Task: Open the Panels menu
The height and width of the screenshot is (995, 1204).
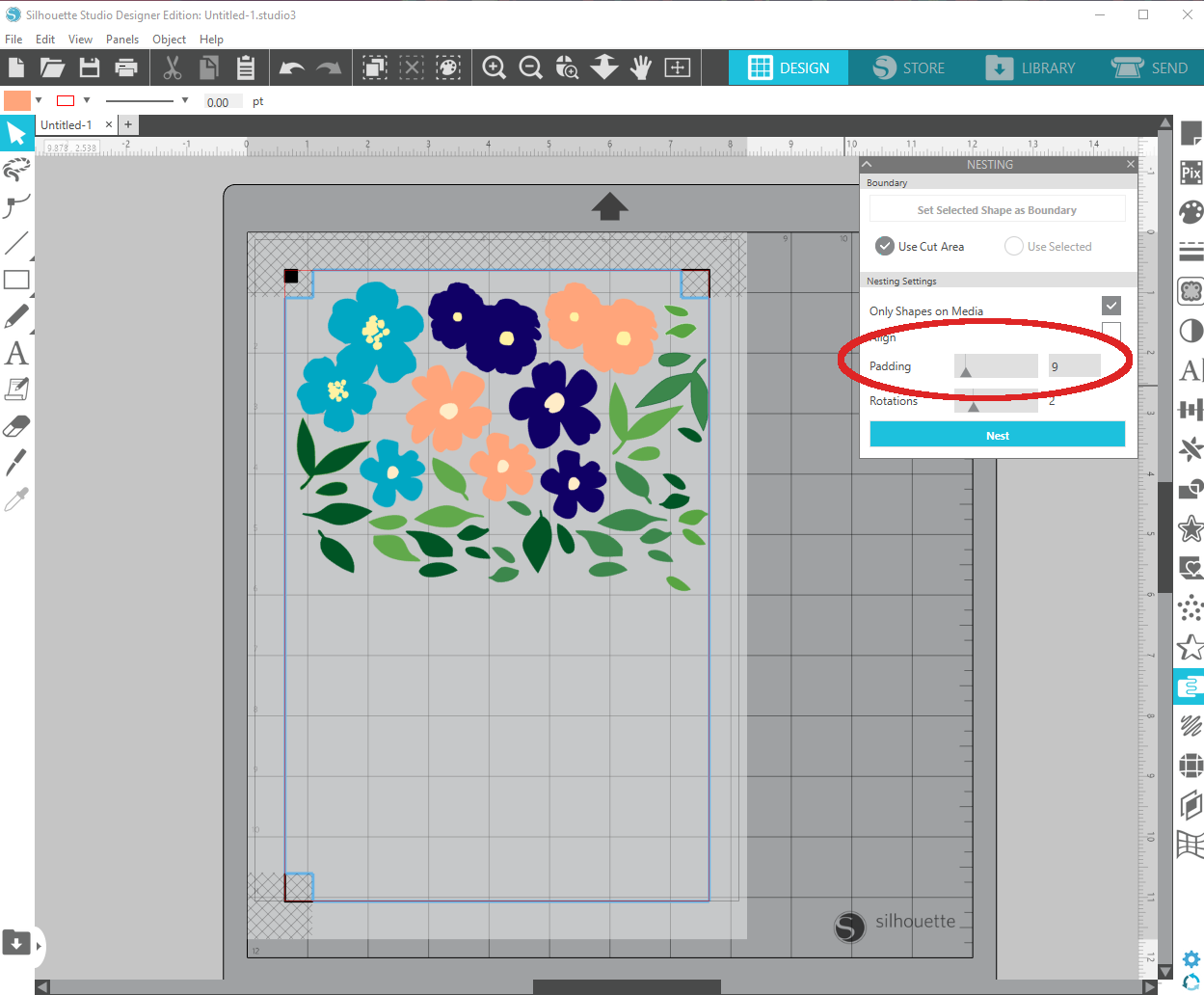Action: click(x=122, y=40)
